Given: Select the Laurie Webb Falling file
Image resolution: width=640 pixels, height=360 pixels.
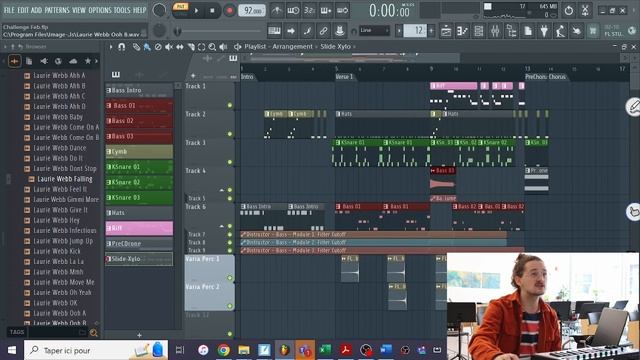Looking at the screenshot, I should tap(64, 179).
